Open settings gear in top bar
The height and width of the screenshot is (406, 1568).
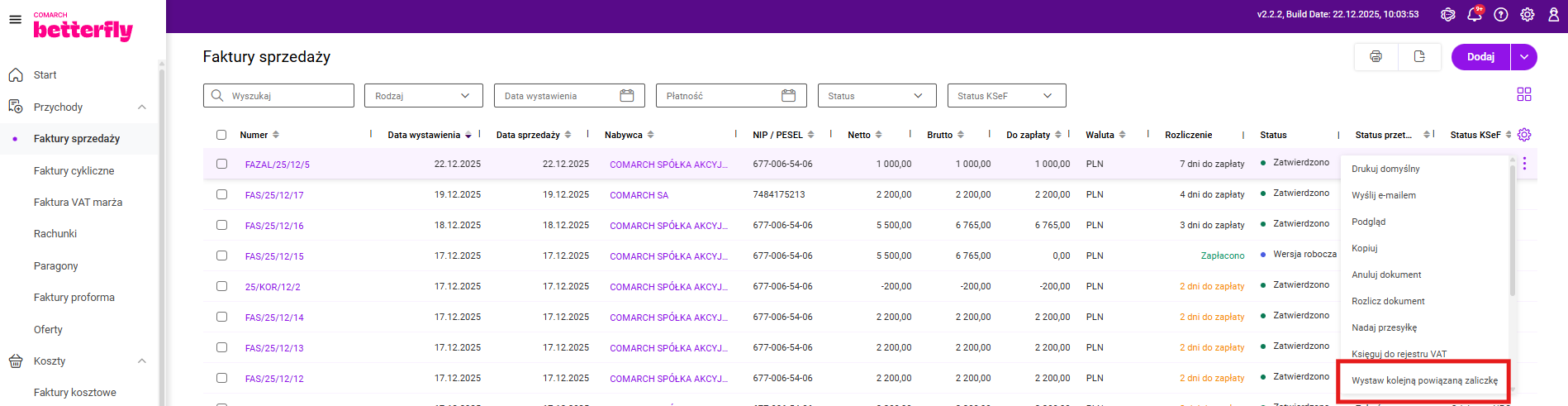click(x=1528, y=15)
